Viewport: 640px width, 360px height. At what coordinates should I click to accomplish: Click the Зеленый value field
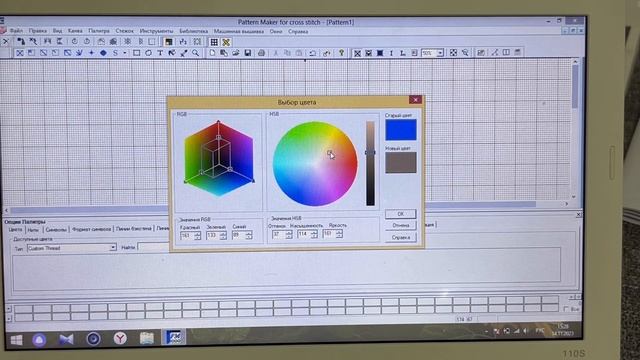point(212,236)
